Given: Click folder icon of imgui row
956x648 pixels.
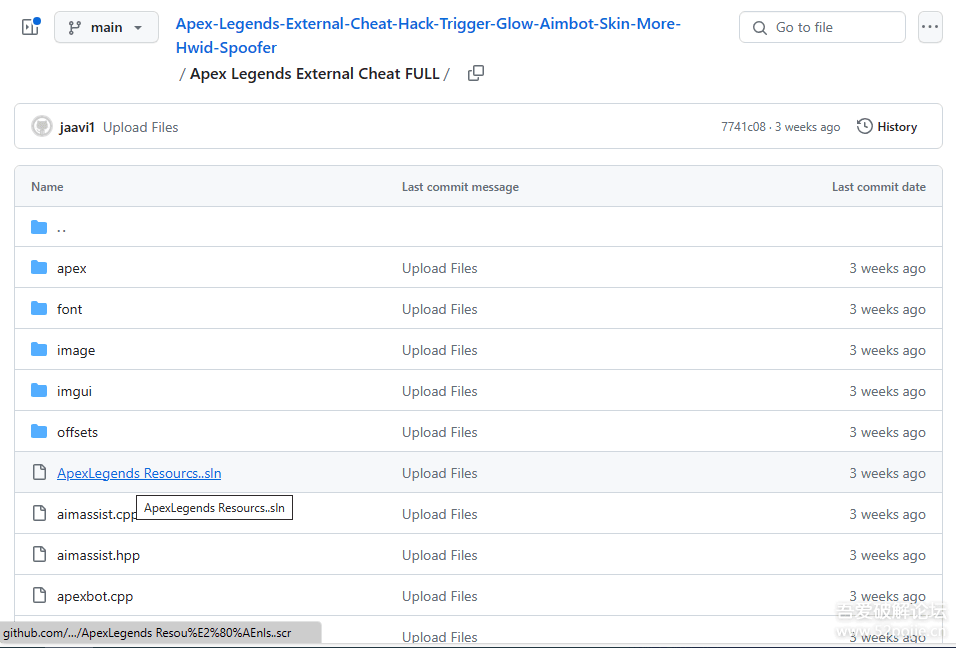Looking at the screenshot, I should [x=39, y=390].
